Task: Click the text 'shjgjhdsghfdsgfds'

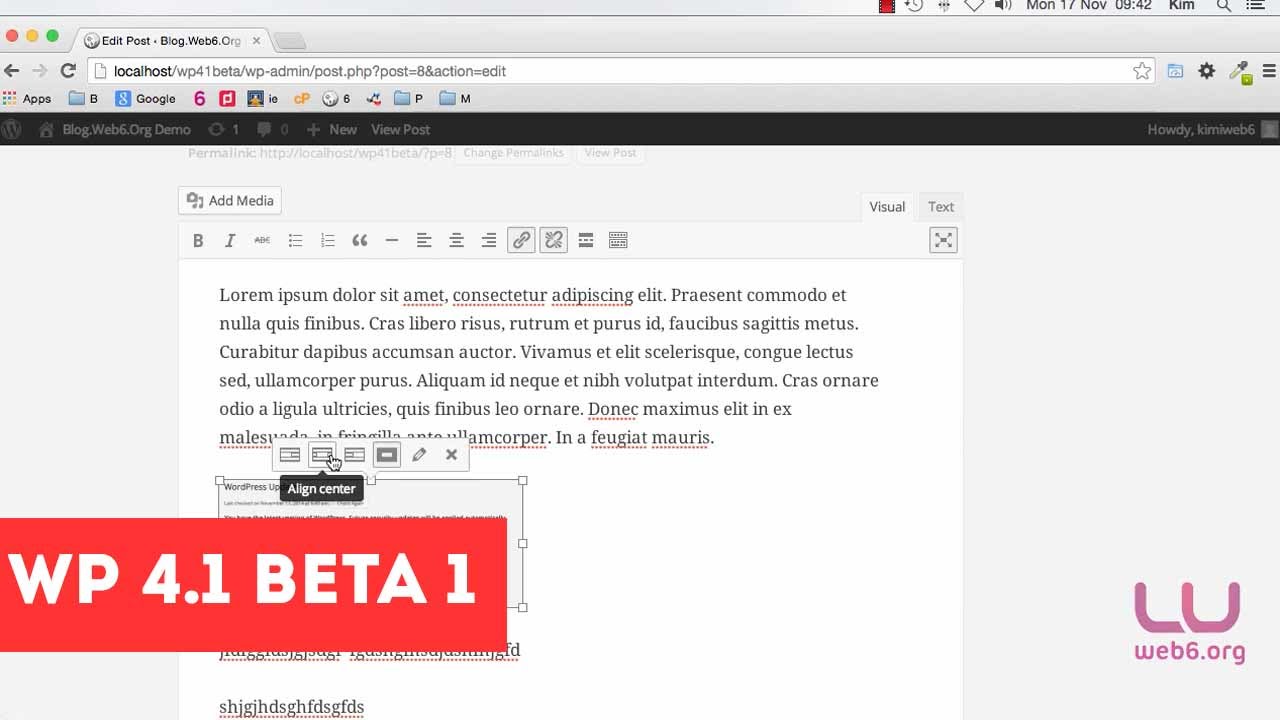Action: (292, 707)
